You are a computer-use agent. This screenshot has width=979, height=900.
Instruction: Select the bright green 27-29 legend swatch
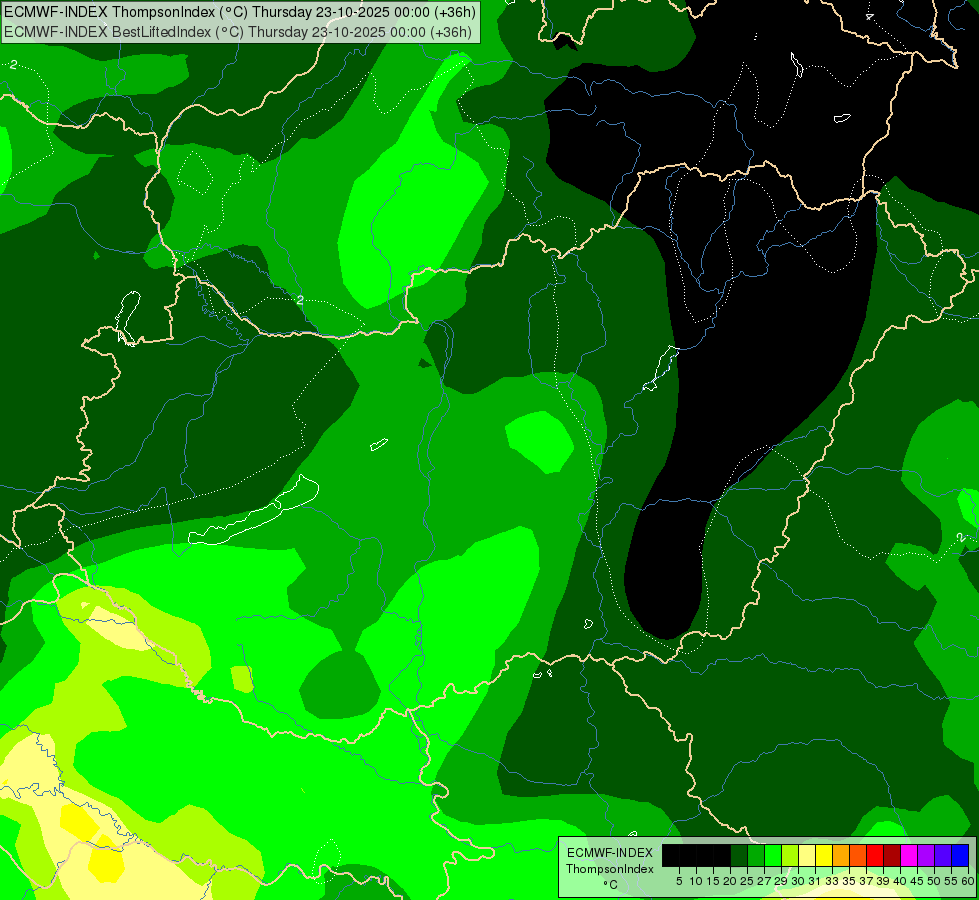coord(773,856)
